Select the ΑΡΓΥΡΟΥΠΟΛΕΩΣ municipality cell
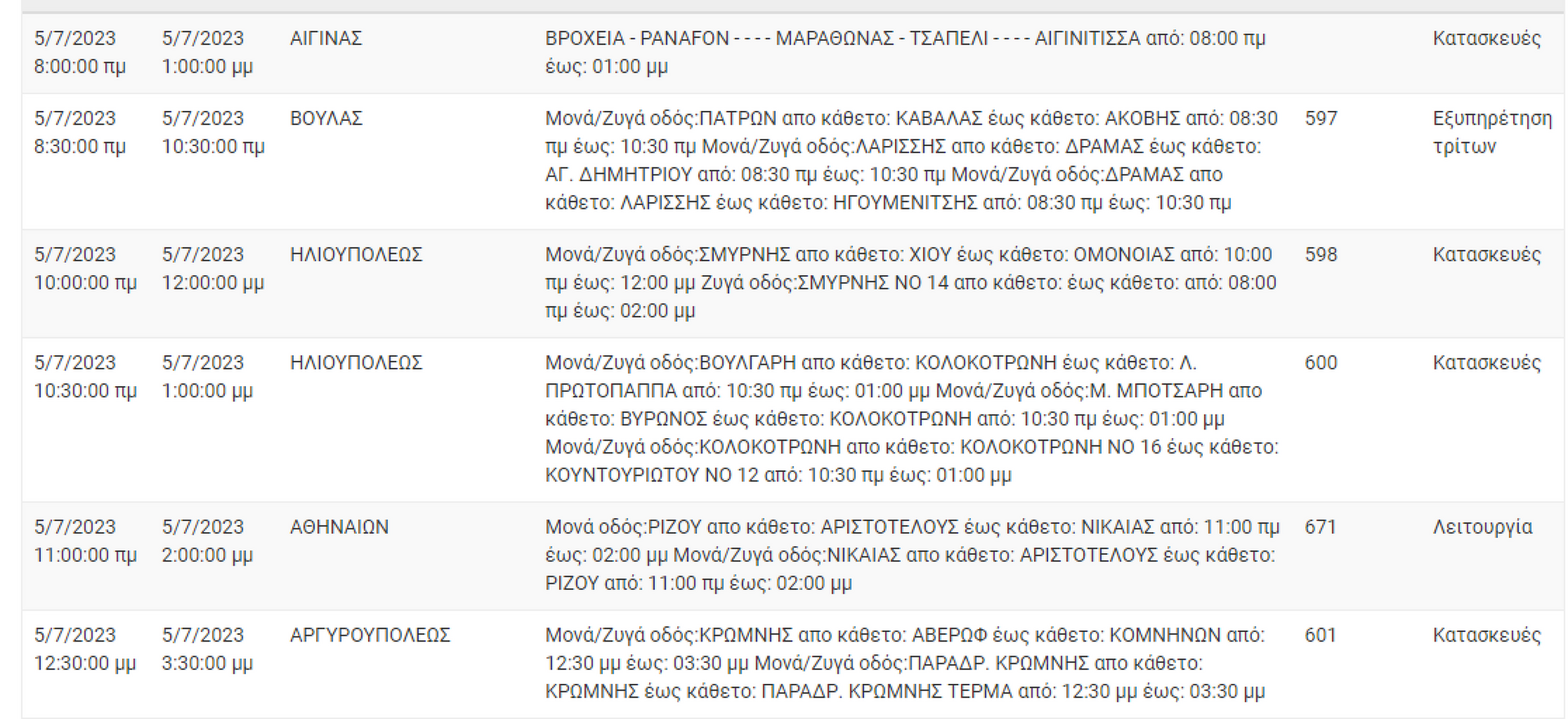This screenshot has width=1568, height=719. click(370, 635)
